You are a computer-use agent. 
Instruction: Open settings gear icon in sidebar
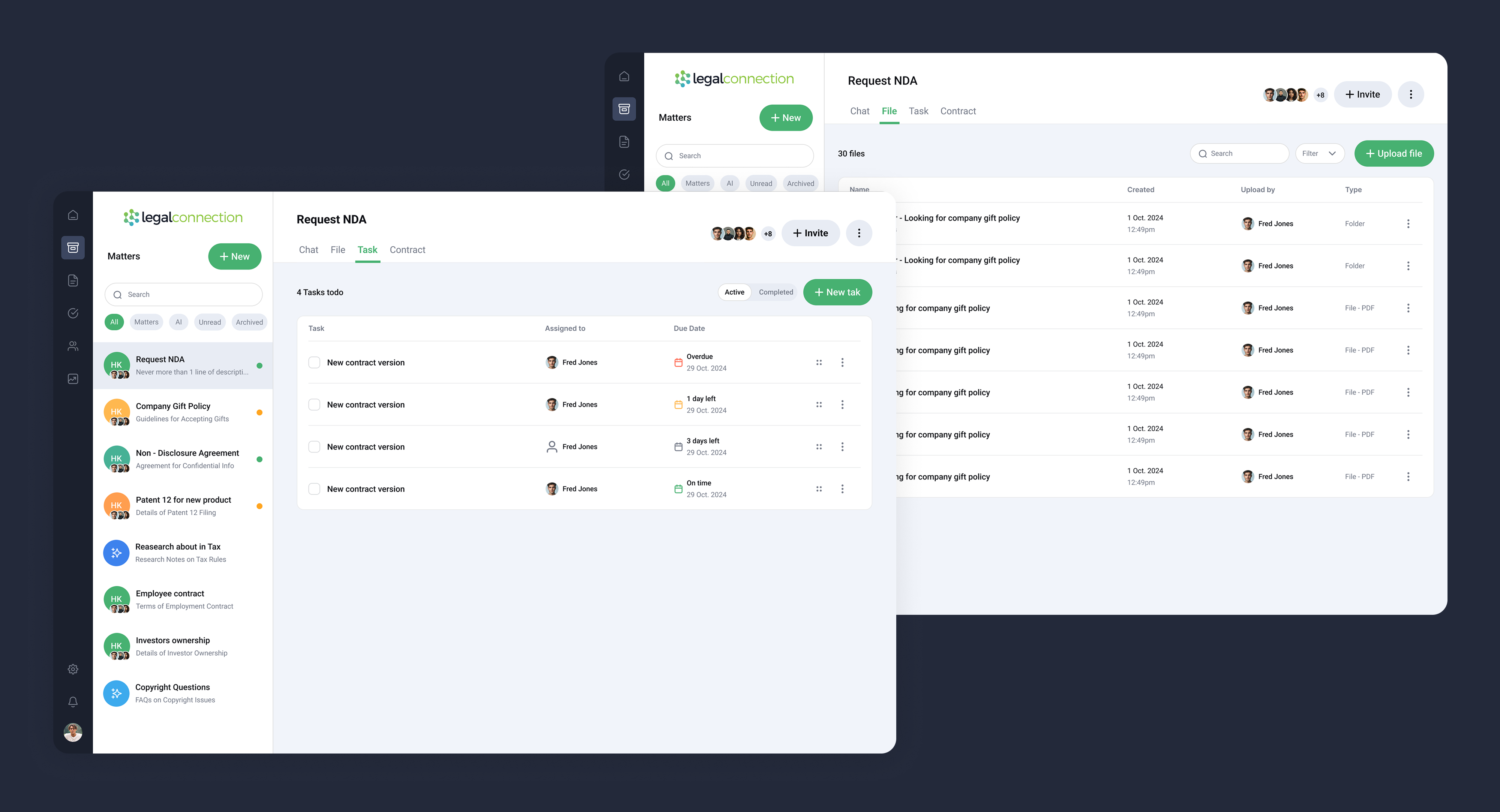tap(73, 670)
